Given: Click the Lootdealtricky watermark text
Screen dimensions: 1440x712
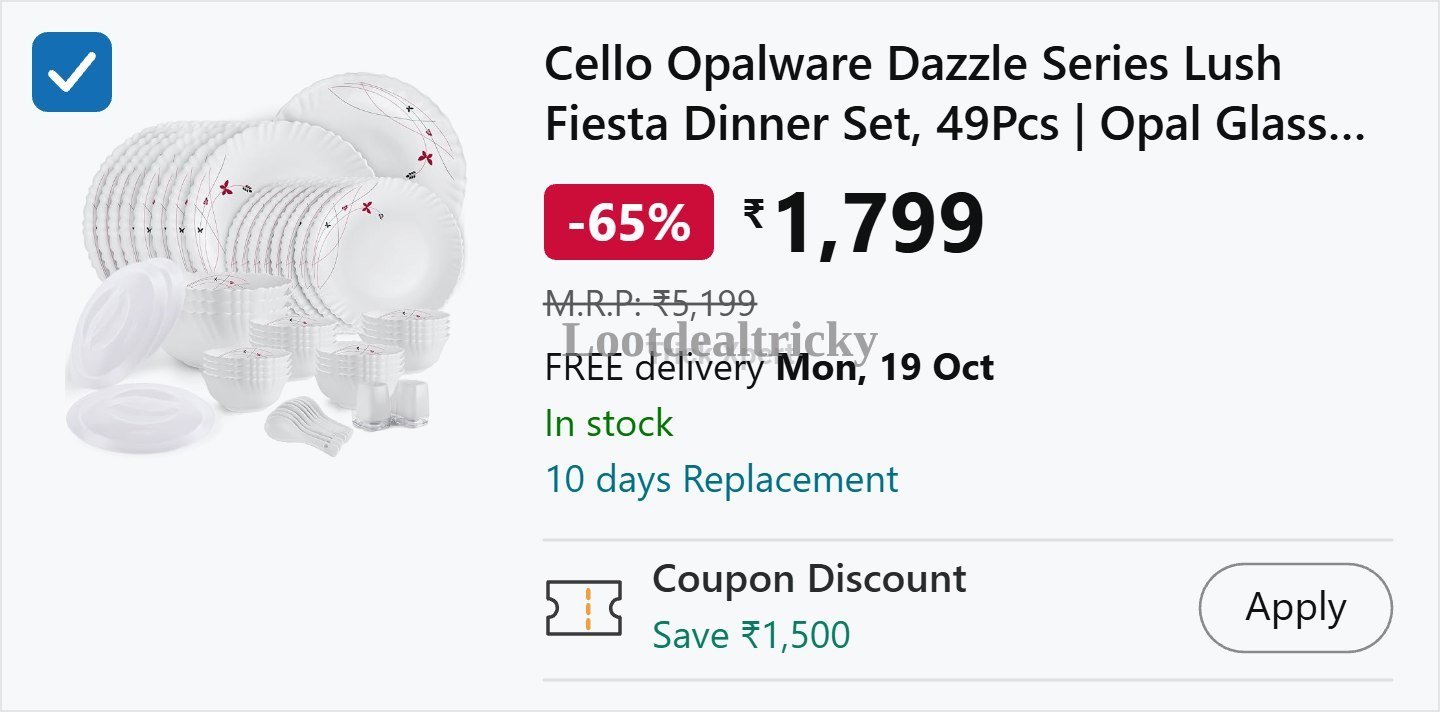Looking at the screenshot, I should (719, 341).
